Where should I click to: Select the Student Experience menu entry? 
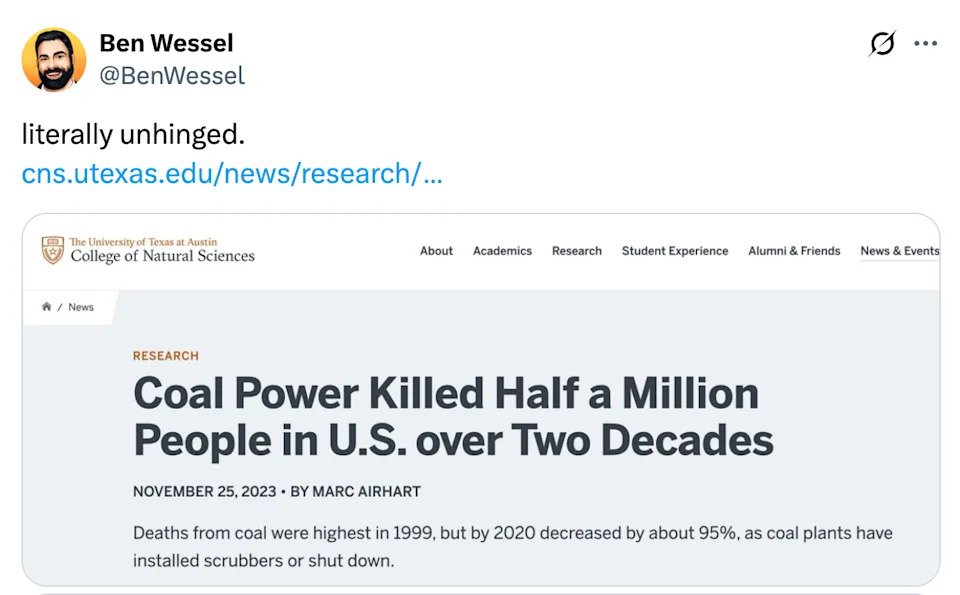pos(675,251)
